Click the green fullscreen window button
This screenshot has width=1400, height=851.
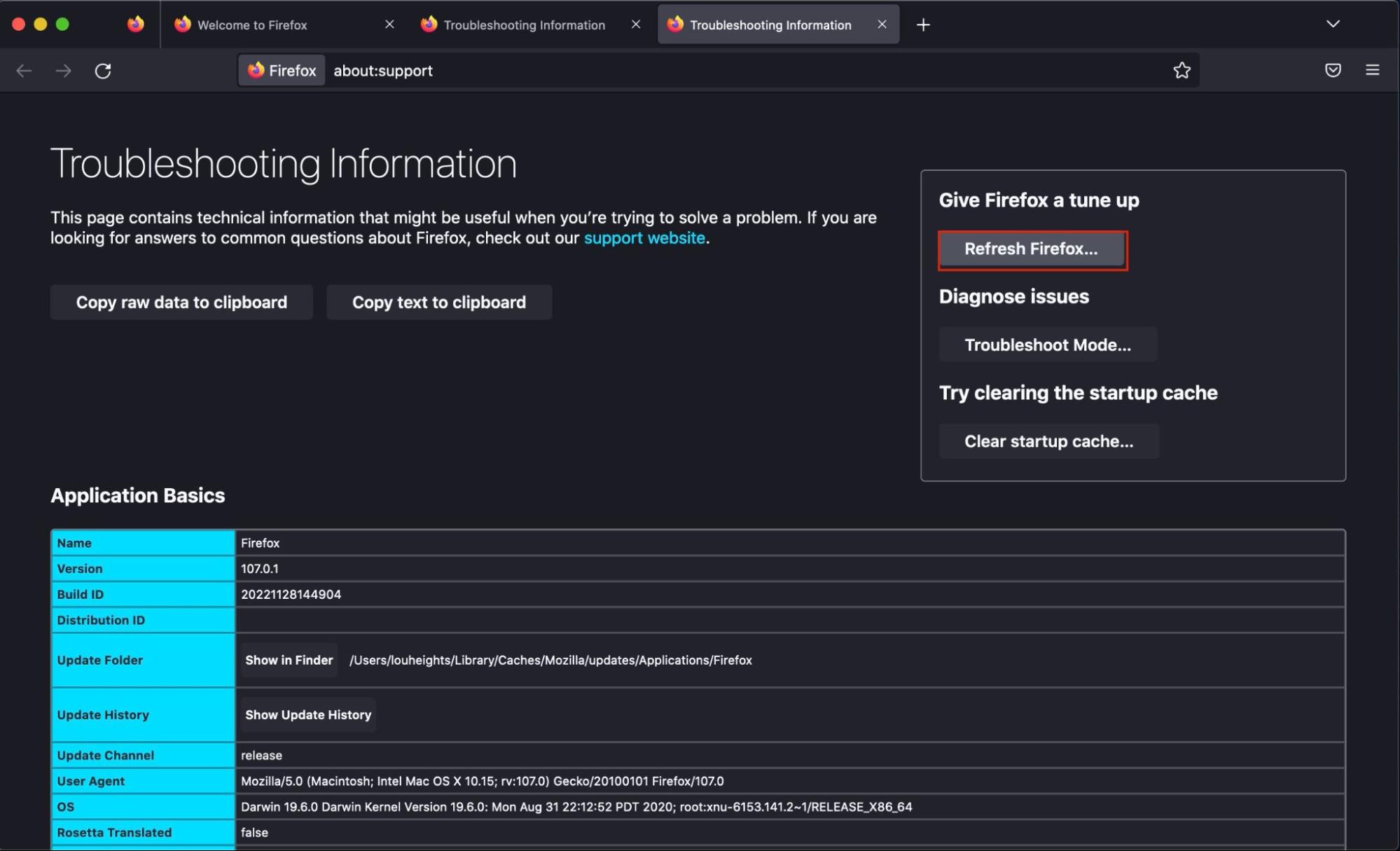pyautogui.click(x=62, y=25)
